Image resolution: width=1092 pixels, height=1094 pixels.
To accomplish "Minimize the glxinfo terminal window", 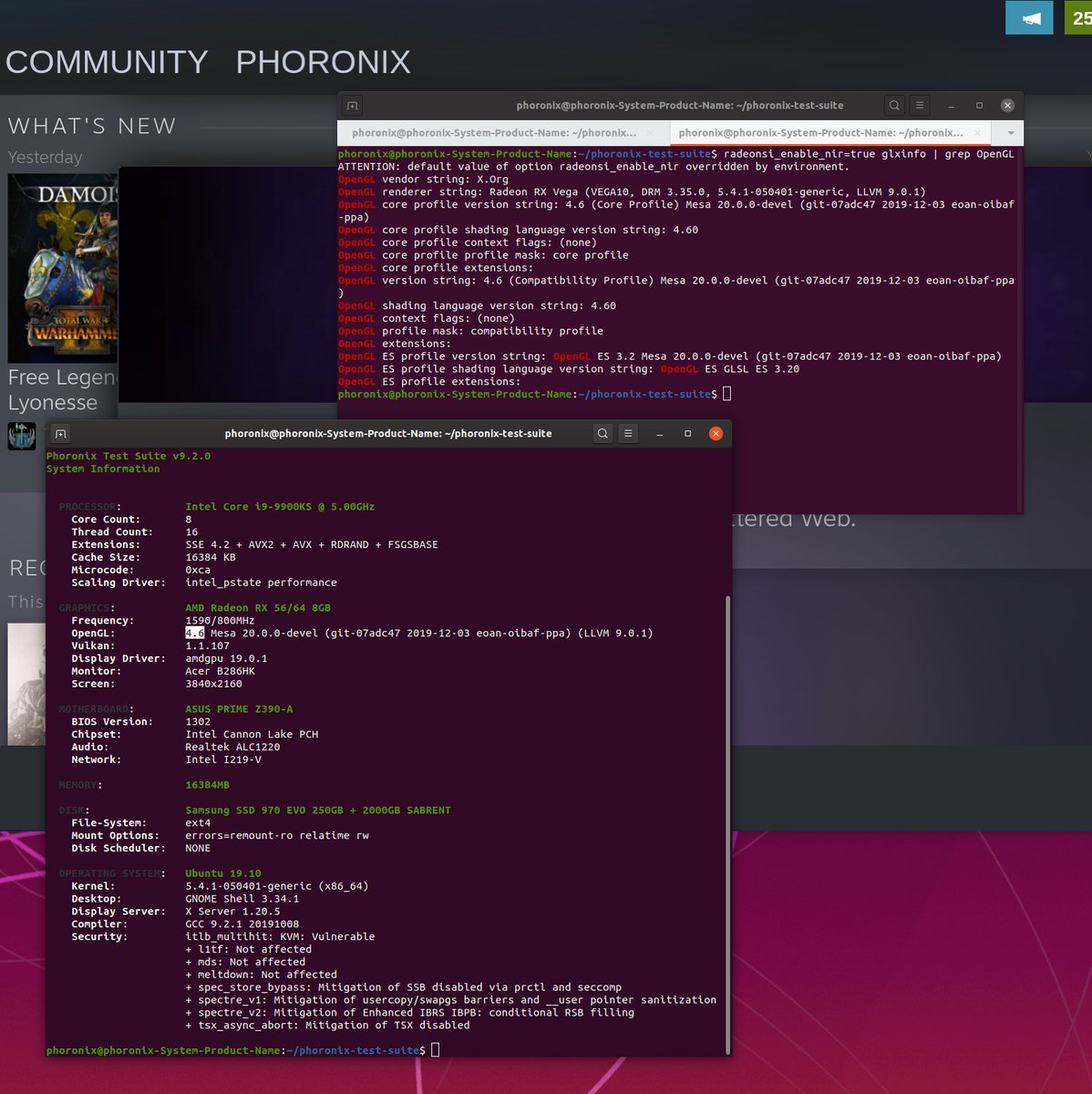I will click(951, 106).
